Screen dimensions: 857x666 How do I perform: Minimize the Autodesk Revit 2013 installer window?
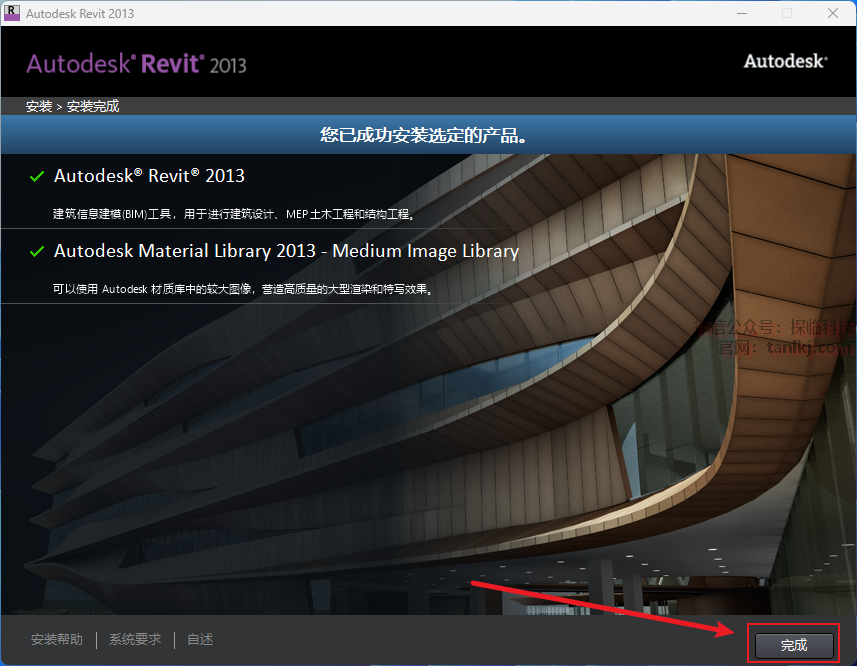pyautogui.click(x=742, y=13)
